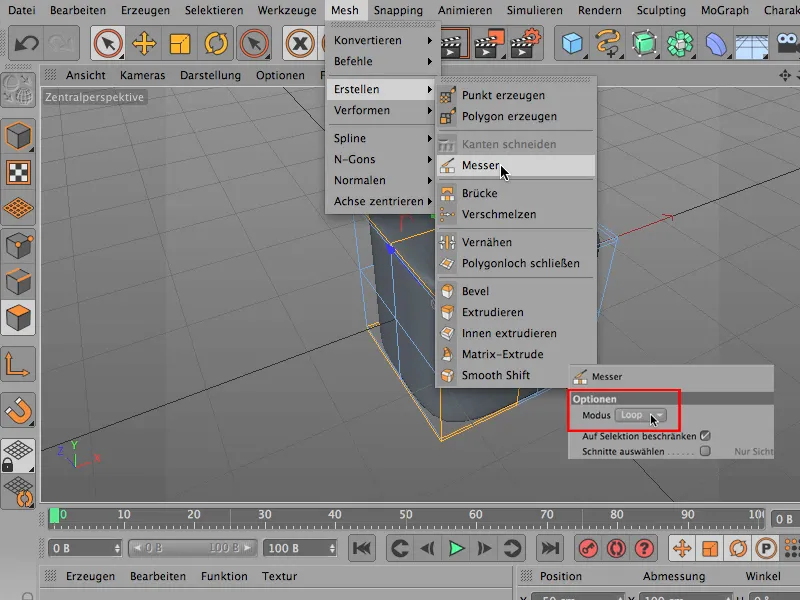This screenshot has height=600, width=800.
Task: Open the viewport Kameras menu
Action: 142,75
